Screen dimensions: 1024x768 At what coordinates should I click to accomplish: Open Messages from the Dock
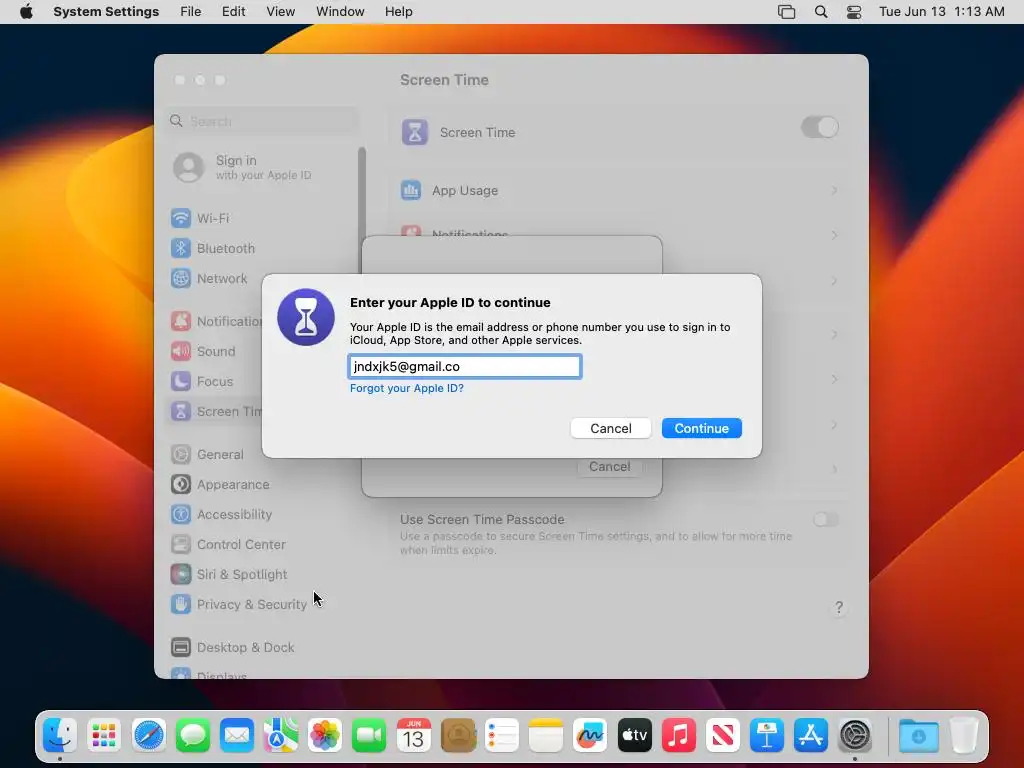193,735
